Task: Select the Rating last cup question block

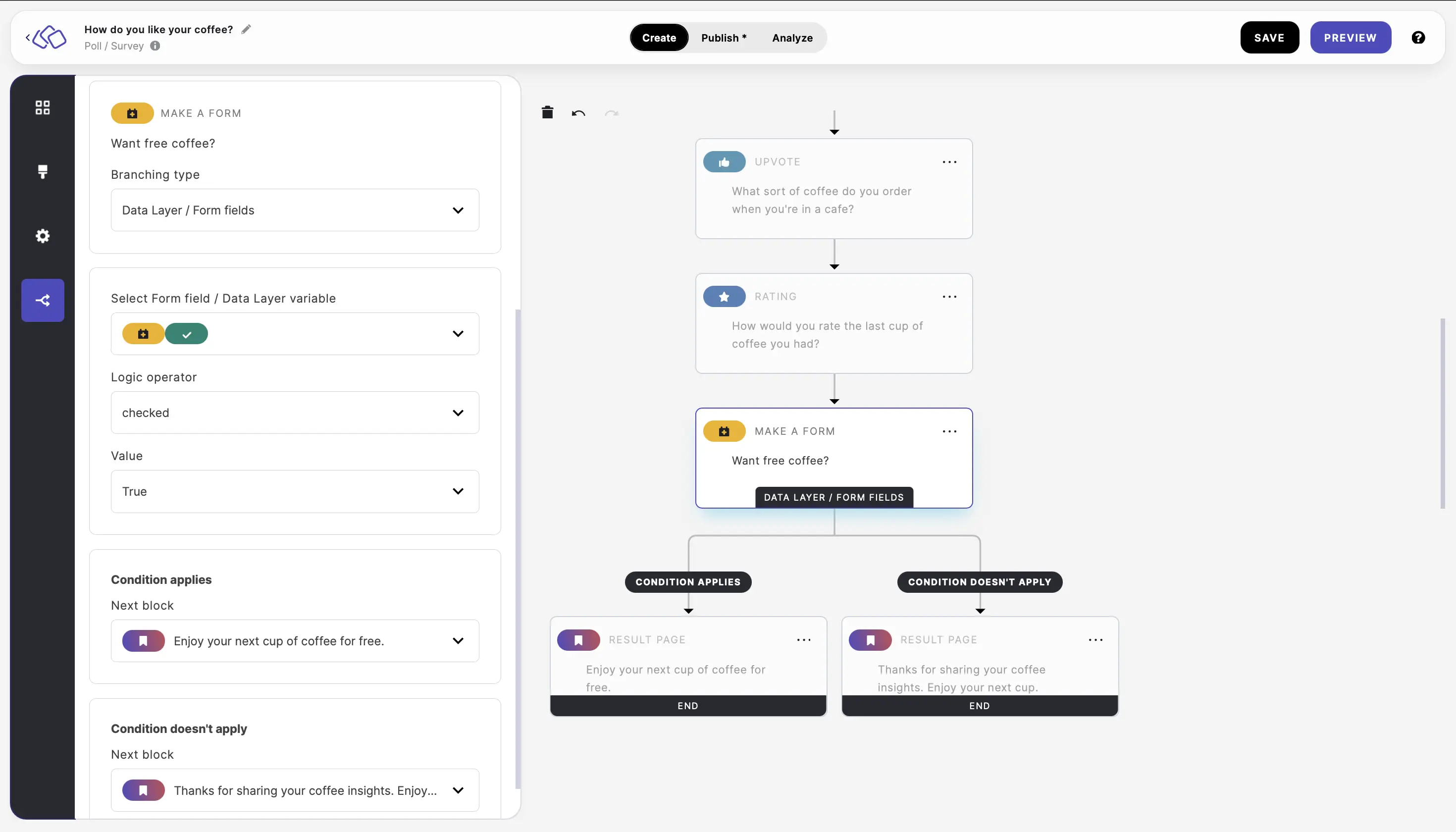Action: tap(833, 323)
